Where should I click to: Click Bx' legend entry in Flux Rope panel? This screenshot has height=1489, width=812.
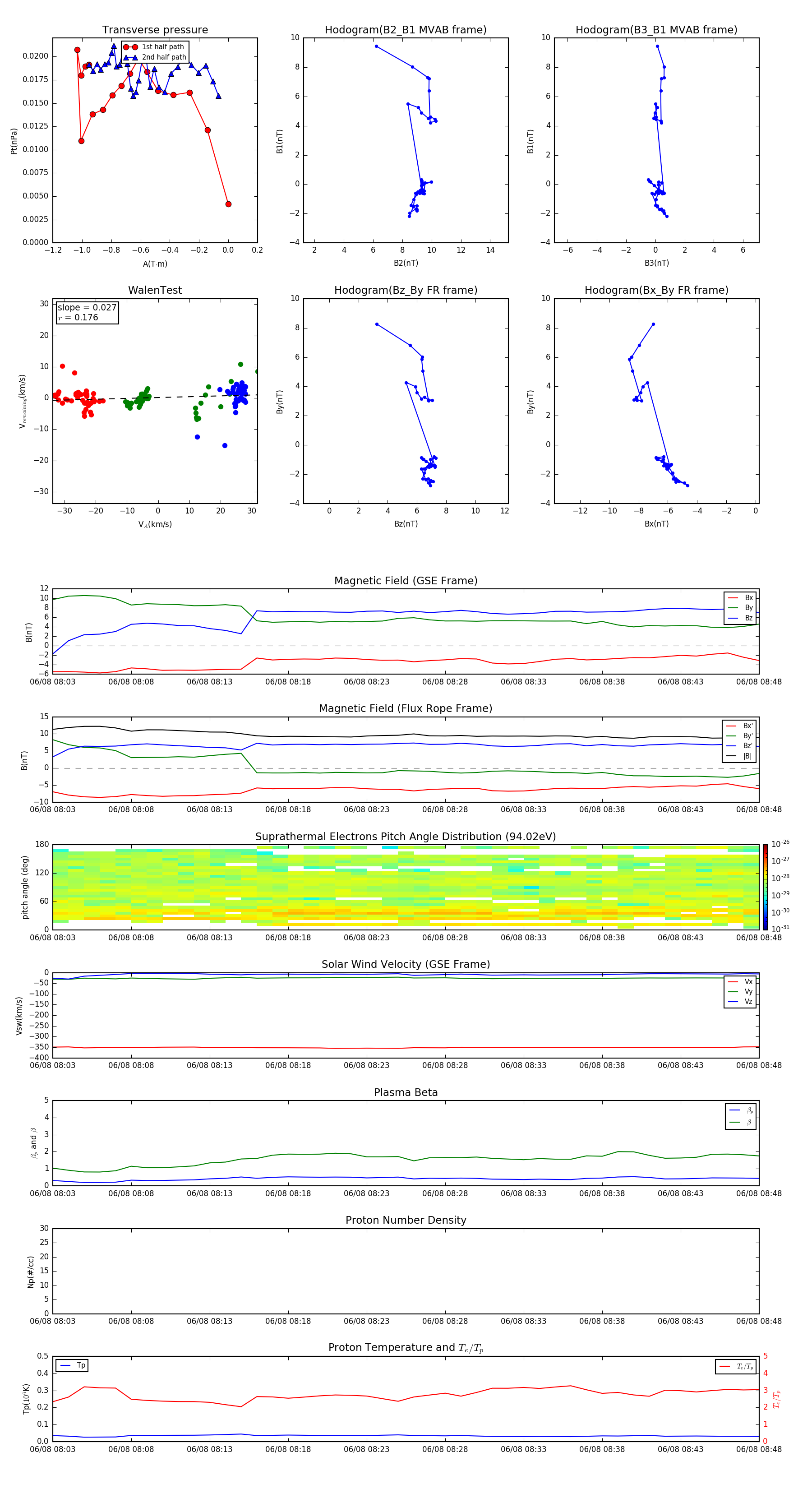739,726
